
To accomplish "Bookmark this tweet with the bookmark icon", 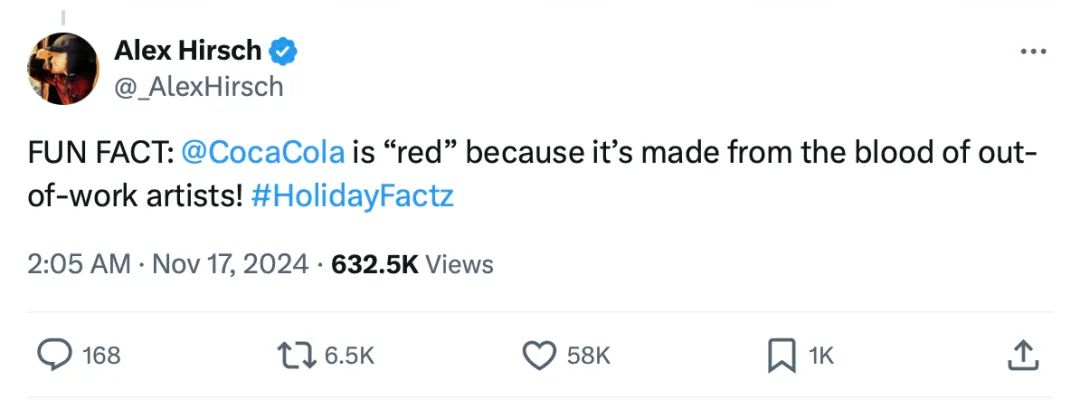I will (782, 354).
